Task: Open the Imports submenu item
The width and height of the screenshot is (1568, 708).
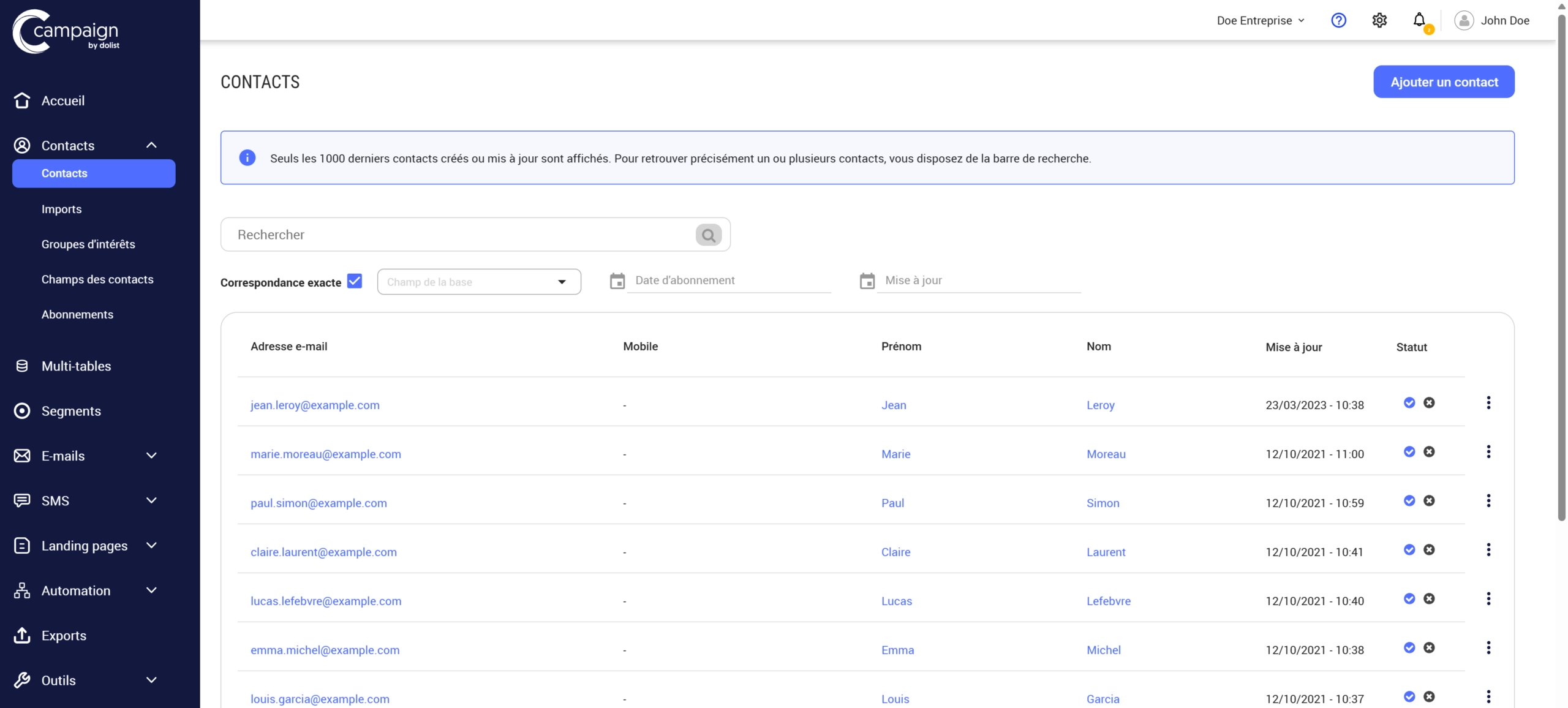Action: tap(61, 209)
